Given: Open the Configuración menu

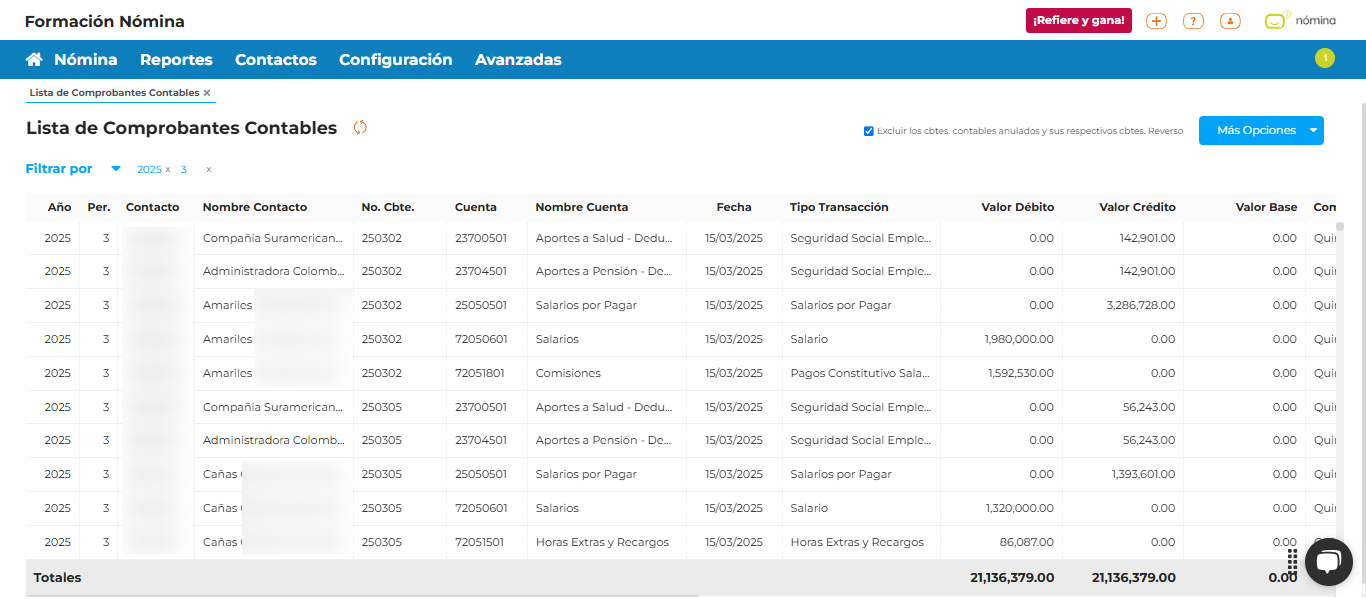Looking at the screenshot, I should pyautogui.click(x=395, y=60).
